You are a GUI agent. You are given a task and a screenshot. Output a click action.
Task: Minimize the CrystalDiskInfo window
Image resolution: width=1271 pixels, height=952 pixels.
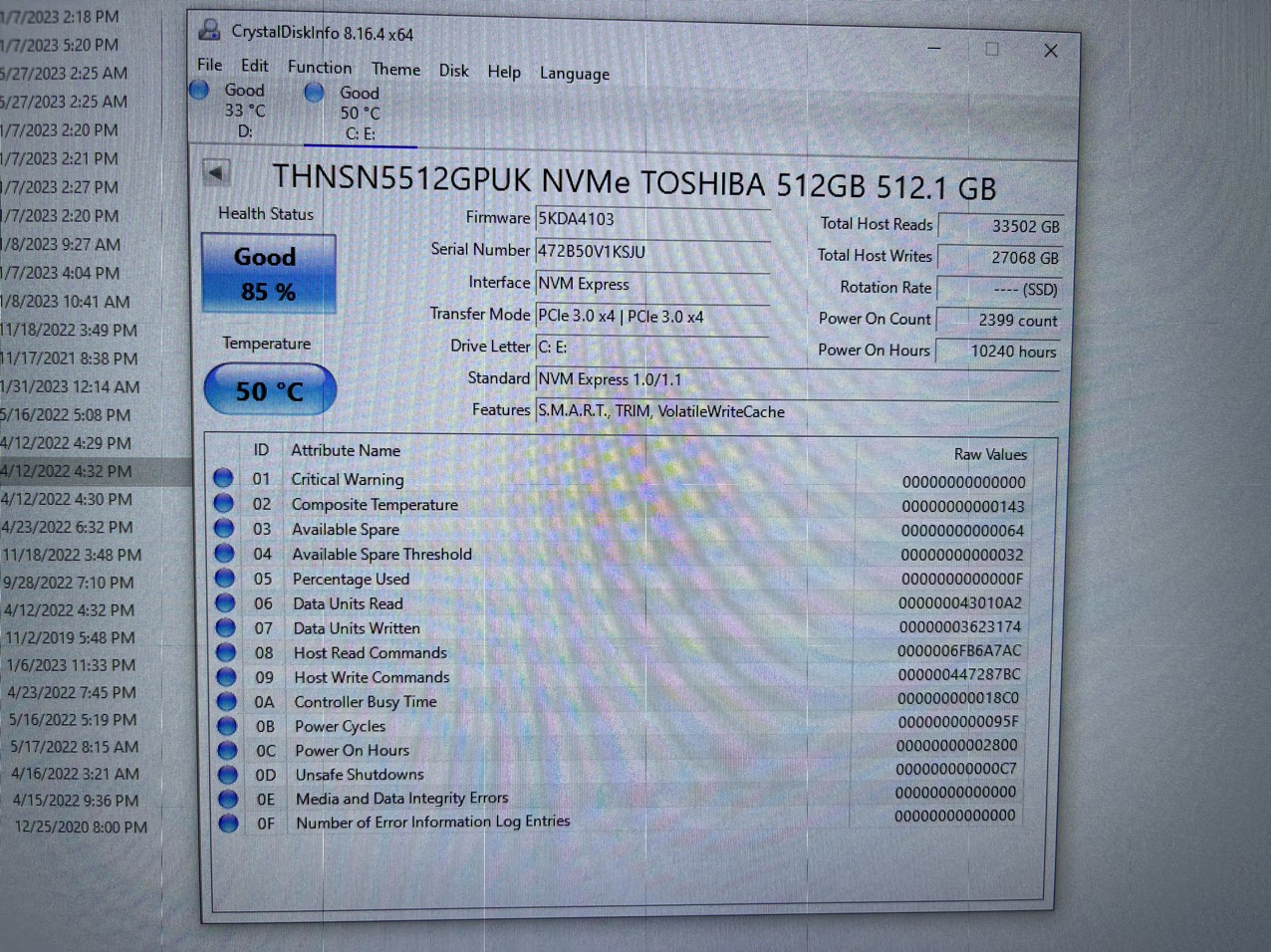[x=934, y=47]
